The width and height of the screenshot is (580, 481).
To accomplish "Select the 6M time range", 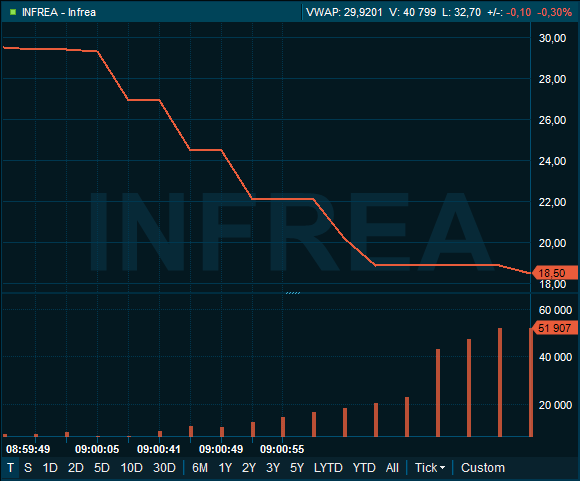I will point(200,468).
